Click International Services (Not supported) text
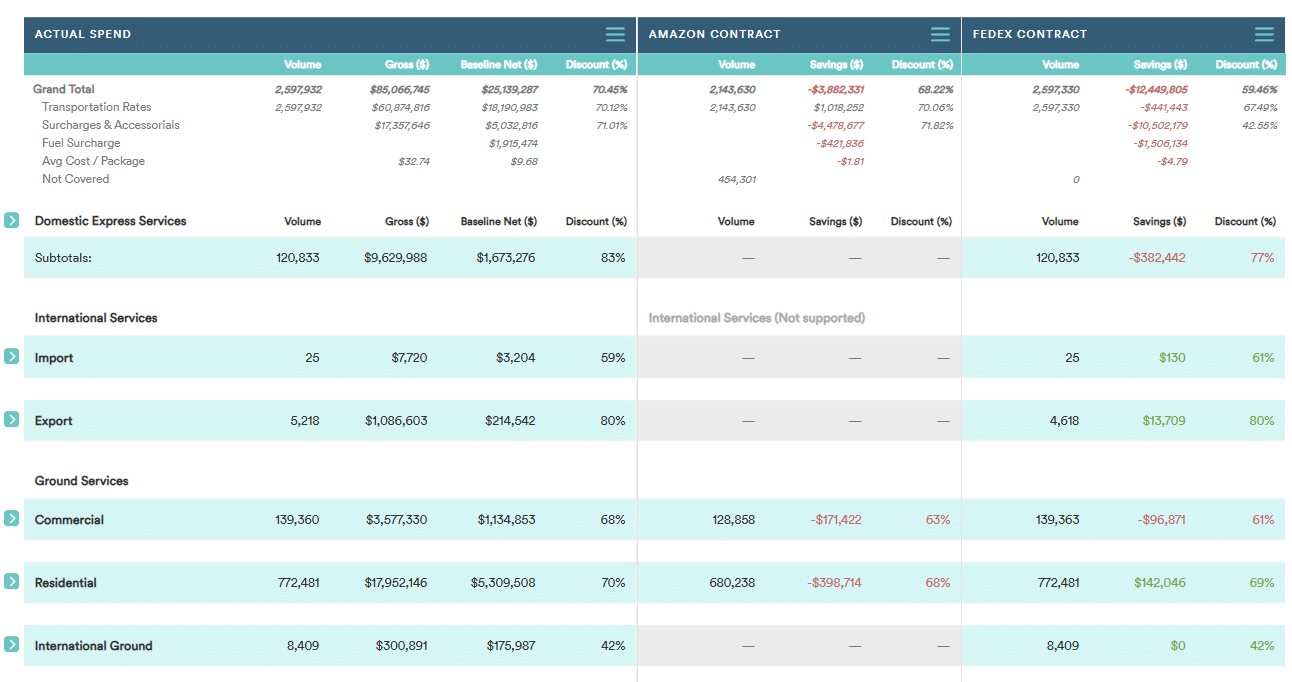Image resolution: width=1292 pixels, height=682 pixels. (757, 318)
